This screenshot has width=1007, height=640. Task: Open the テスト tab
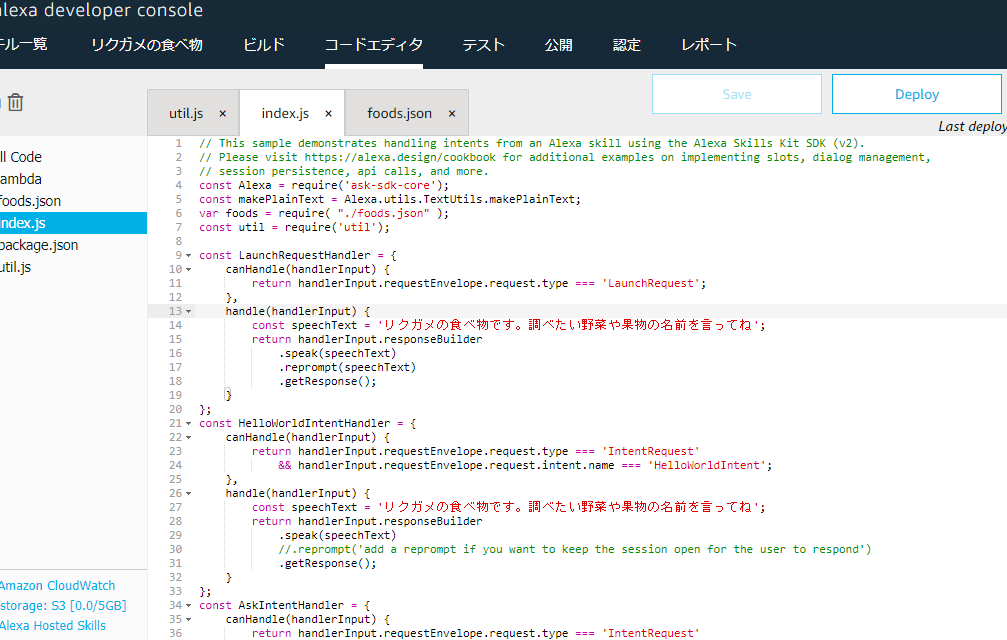[x=483, y=45]
